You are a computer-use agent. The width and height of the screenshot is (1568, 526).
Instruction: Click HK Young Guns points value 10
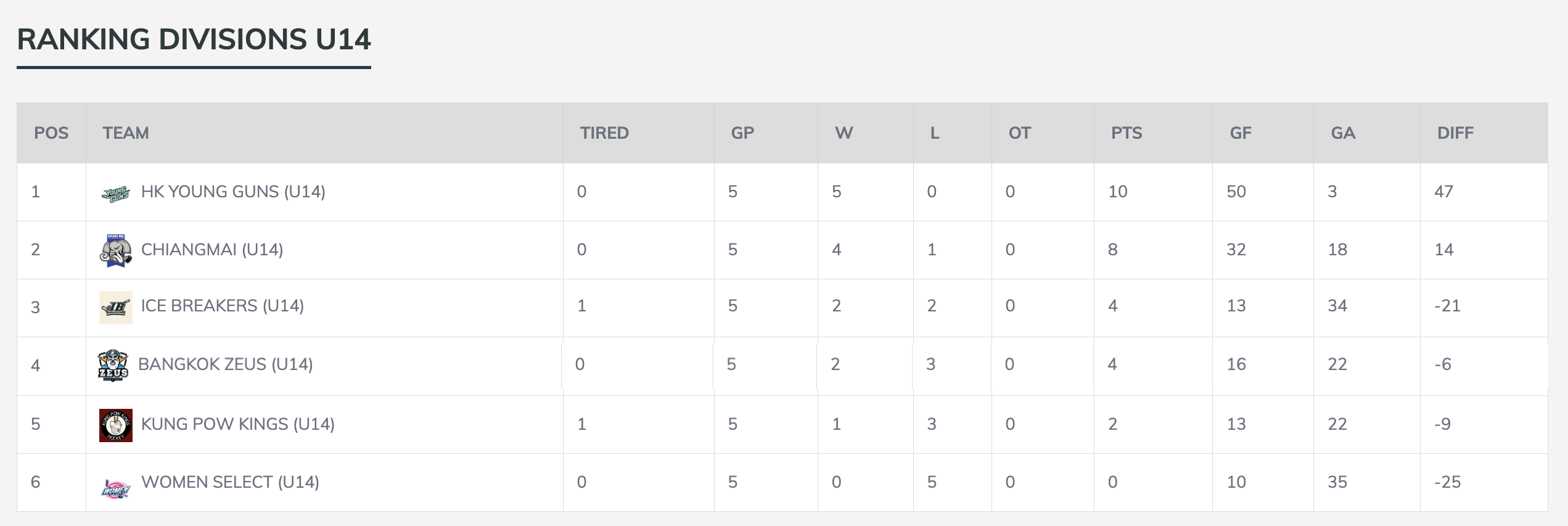[1117, 192]
